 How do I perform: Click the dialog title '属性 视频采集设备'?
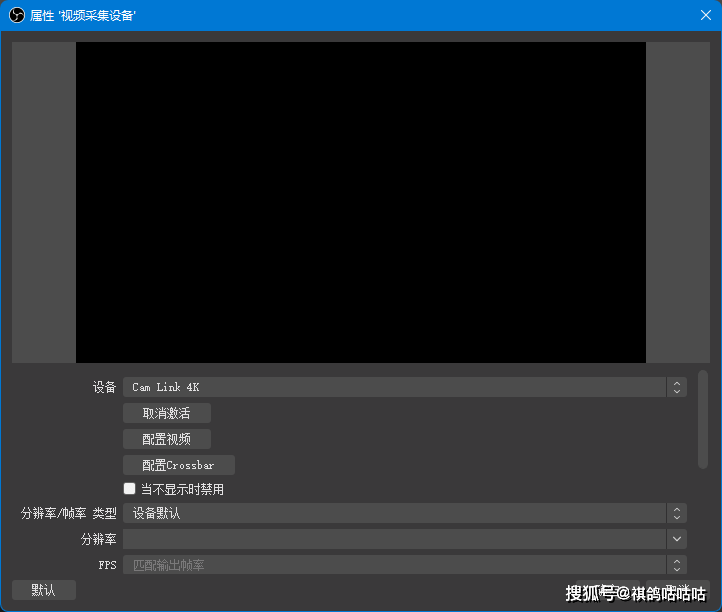click(84, 16)
